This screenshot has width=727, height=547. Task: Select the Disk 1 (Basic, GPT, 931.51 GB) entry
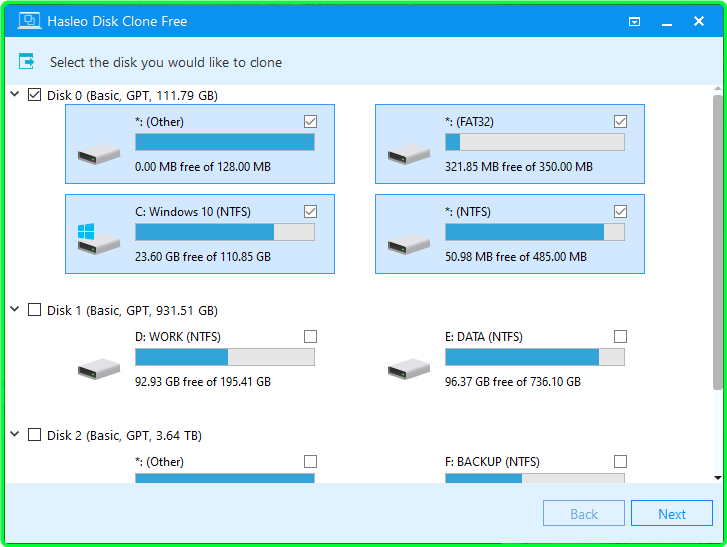[x=132, y=311]
